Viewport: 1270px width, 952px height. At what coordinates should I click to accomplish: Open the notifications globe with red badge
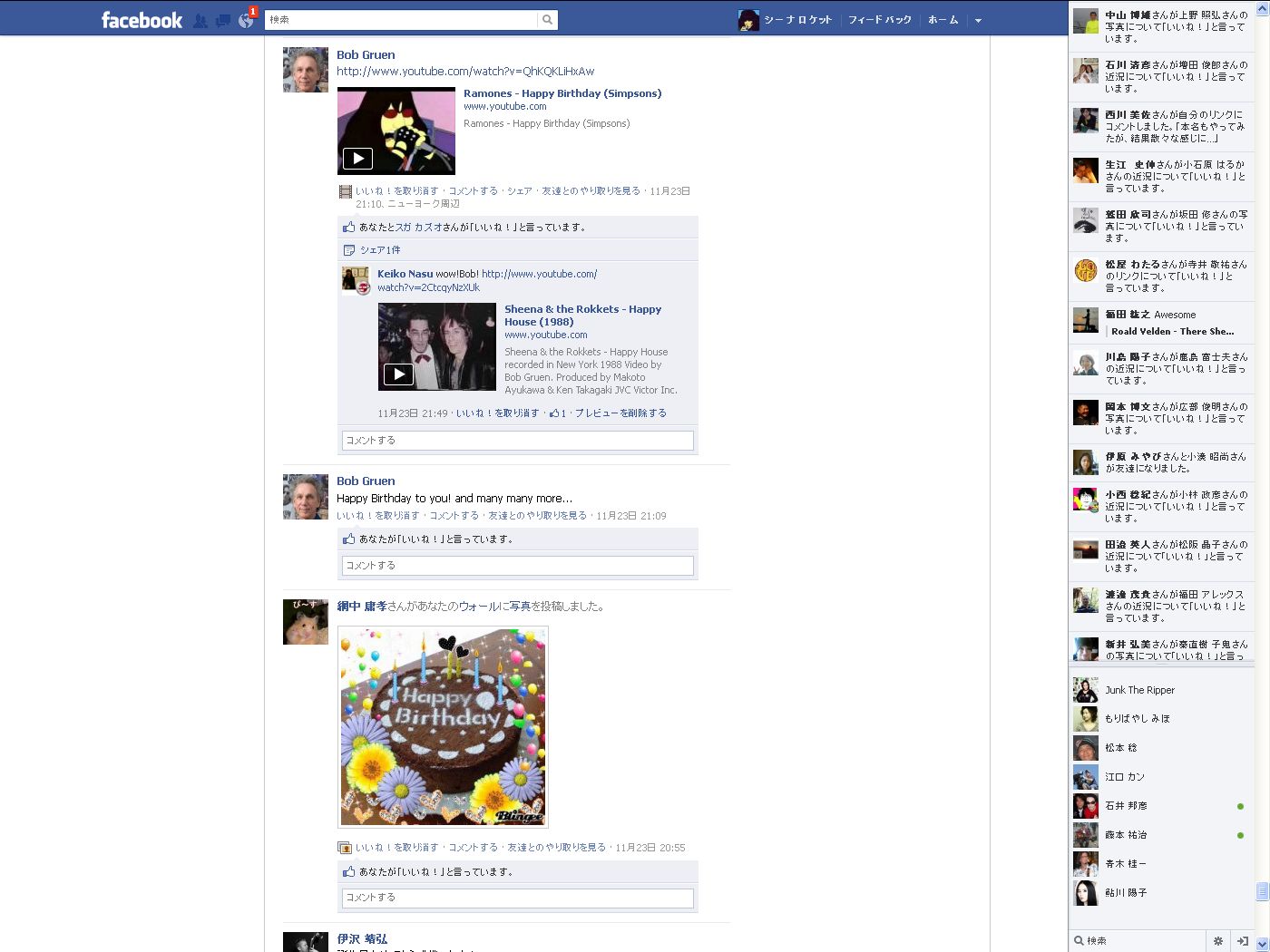point(246,20)
